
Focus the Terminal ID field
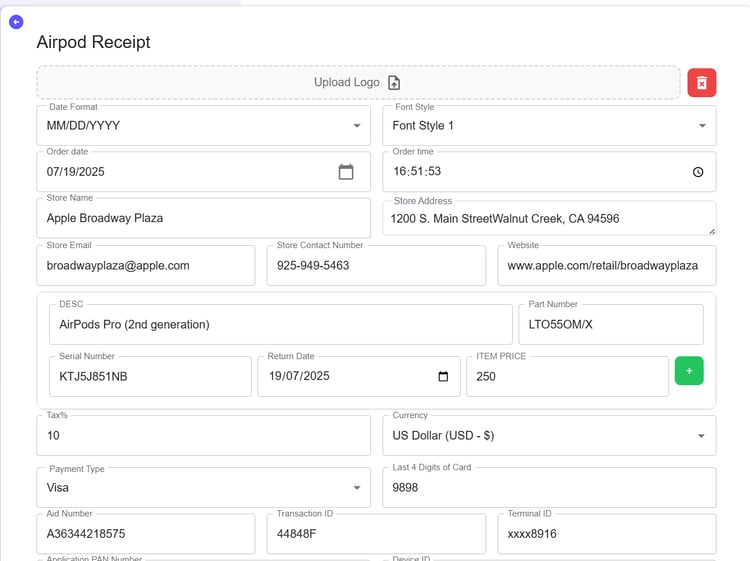(x=607, y=534)
